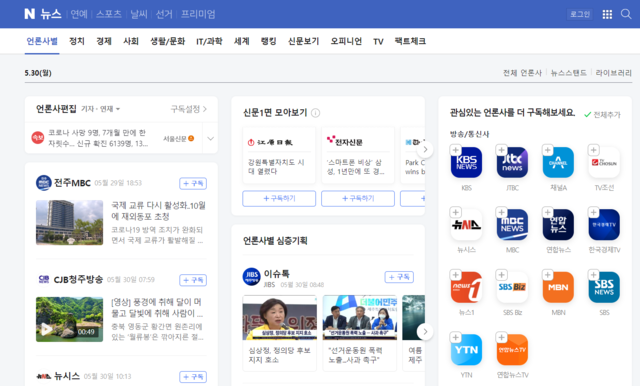This screenshot has height=386, width=640.
Task: Open the 라이브러리 link
Action: click(x=613, y=73)
